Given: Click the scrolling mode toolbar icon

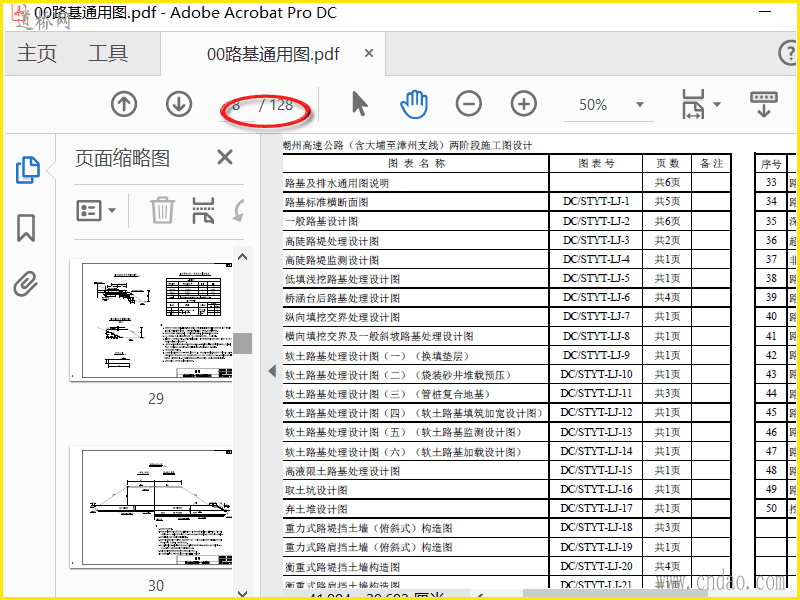Looking at the screenshot, I should (764, 104).
